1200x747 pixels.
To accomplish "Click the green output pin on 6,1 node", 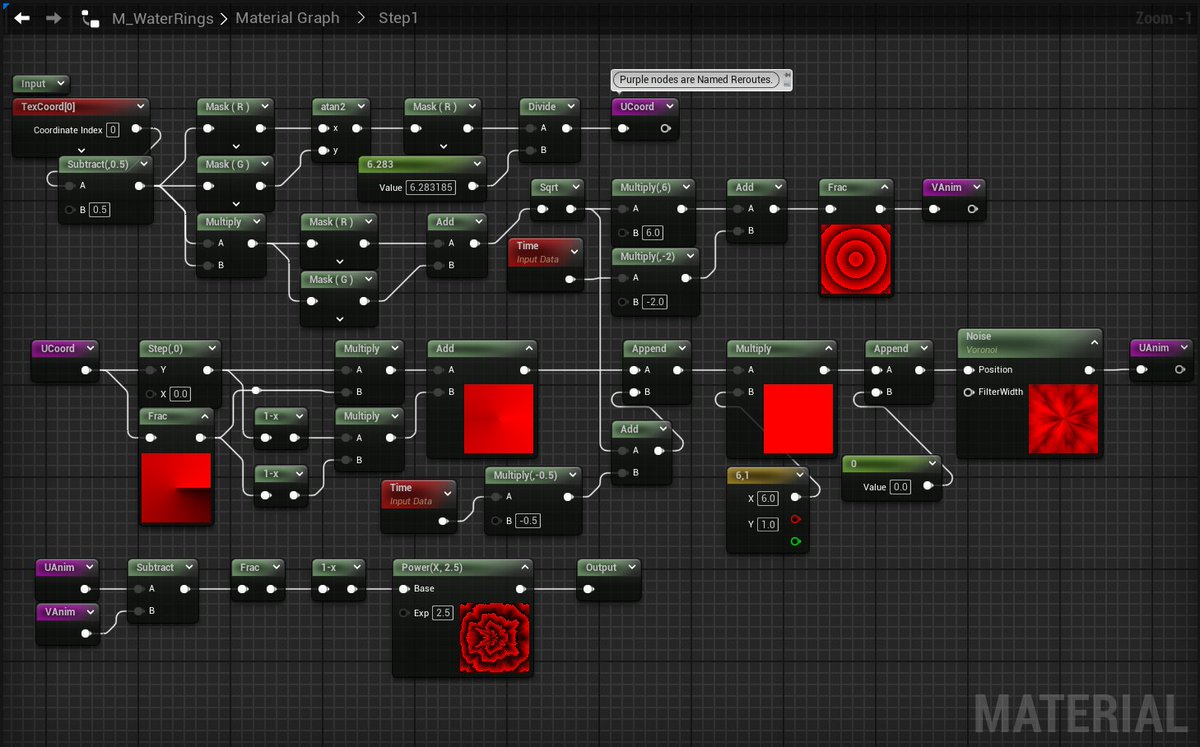I will click(796, 542).
